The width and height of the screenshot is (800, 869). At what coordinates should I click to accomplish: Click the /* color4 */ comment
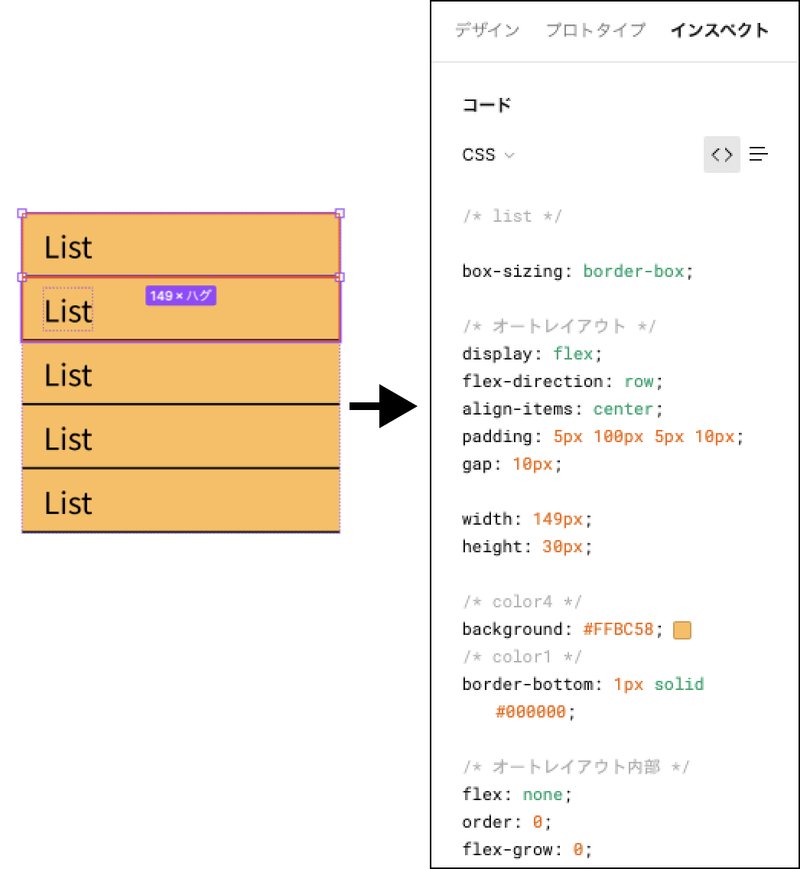pos(522,602)
